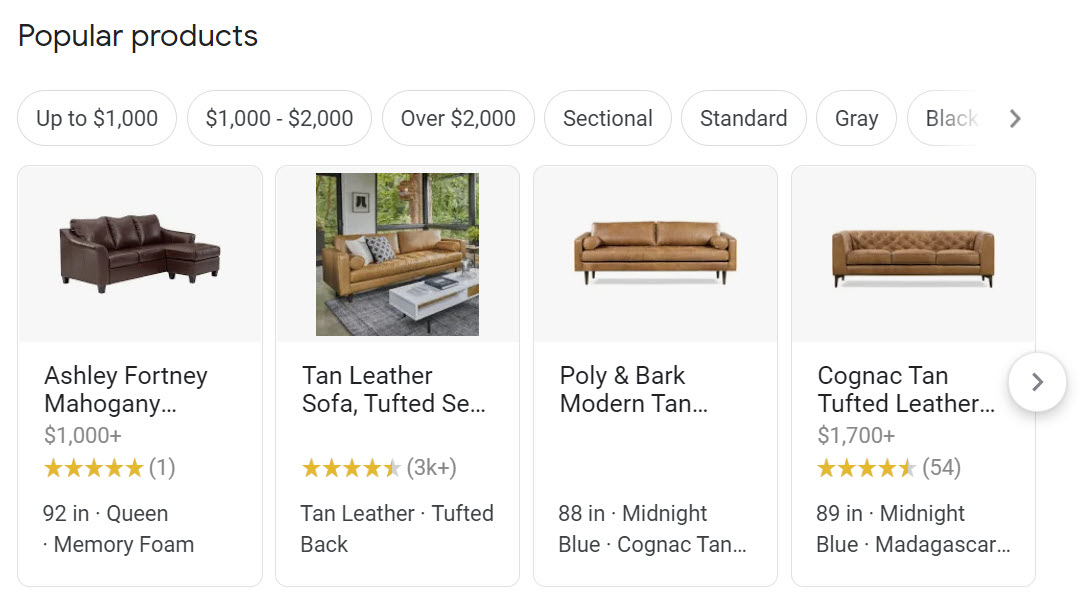Filter results by Sectional
This screenshot has width=1083, height=611.
[607, 119]
